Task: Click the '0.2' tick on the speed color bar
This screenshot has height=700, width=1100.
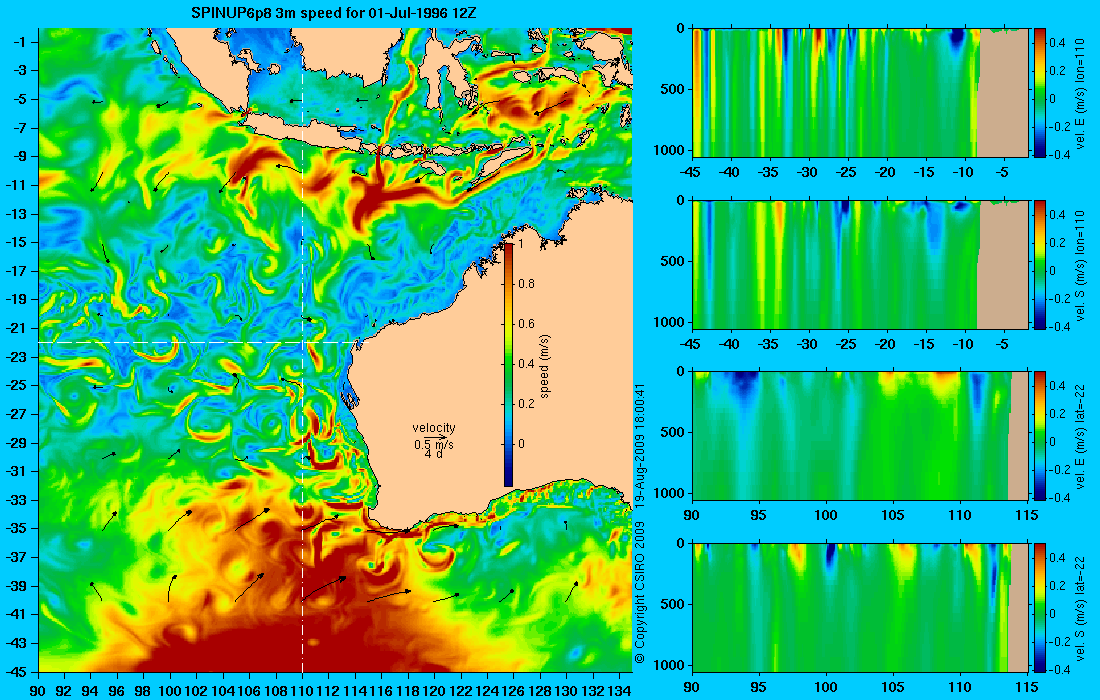Action: point(526,403)
